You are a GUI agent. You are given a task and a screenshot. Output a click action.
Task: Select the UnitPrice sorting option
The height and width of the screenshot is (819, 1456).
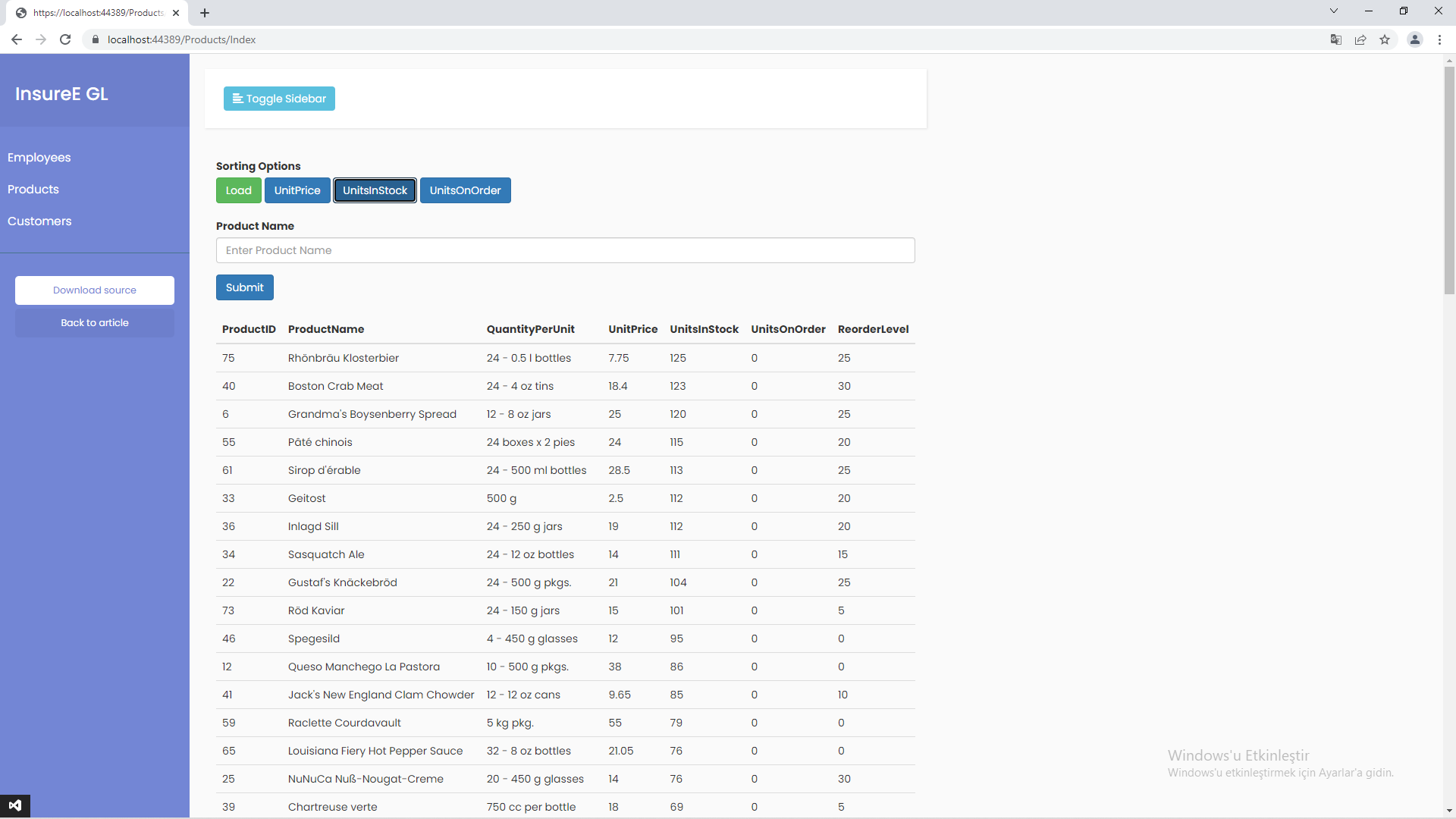297,190
